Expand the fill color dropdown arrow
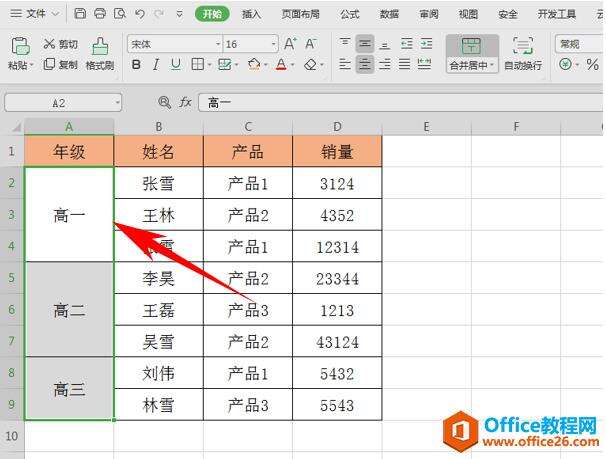The image size is (606, 459). coord(266,65)
